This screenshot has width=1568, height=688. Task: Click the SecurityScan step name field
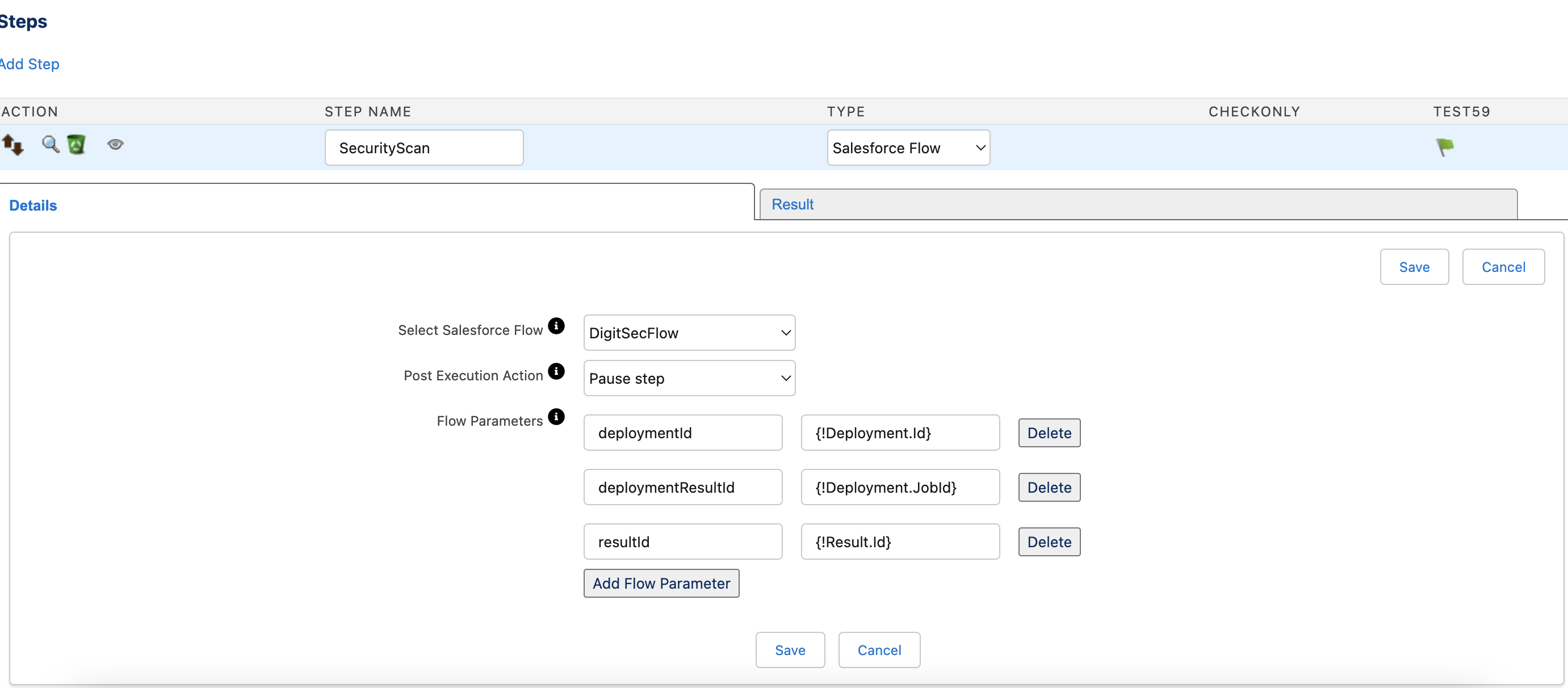pyautogui.click(x=424, y=148)
